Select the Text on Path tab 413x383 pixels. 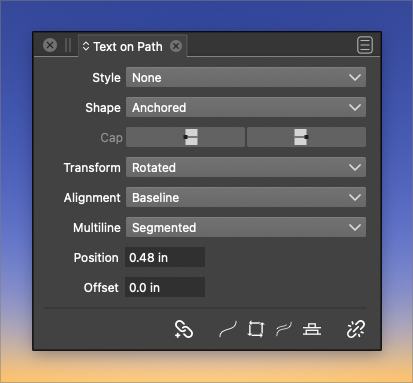pyautogui.click(x=128, y=47)
